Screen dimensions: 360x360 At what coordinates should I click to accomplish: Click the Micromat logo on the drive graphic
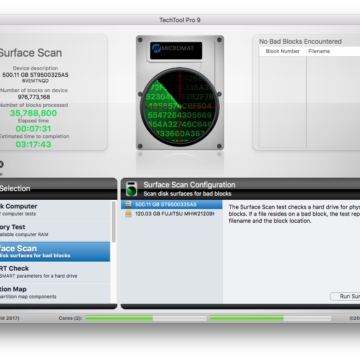[176, 50]
